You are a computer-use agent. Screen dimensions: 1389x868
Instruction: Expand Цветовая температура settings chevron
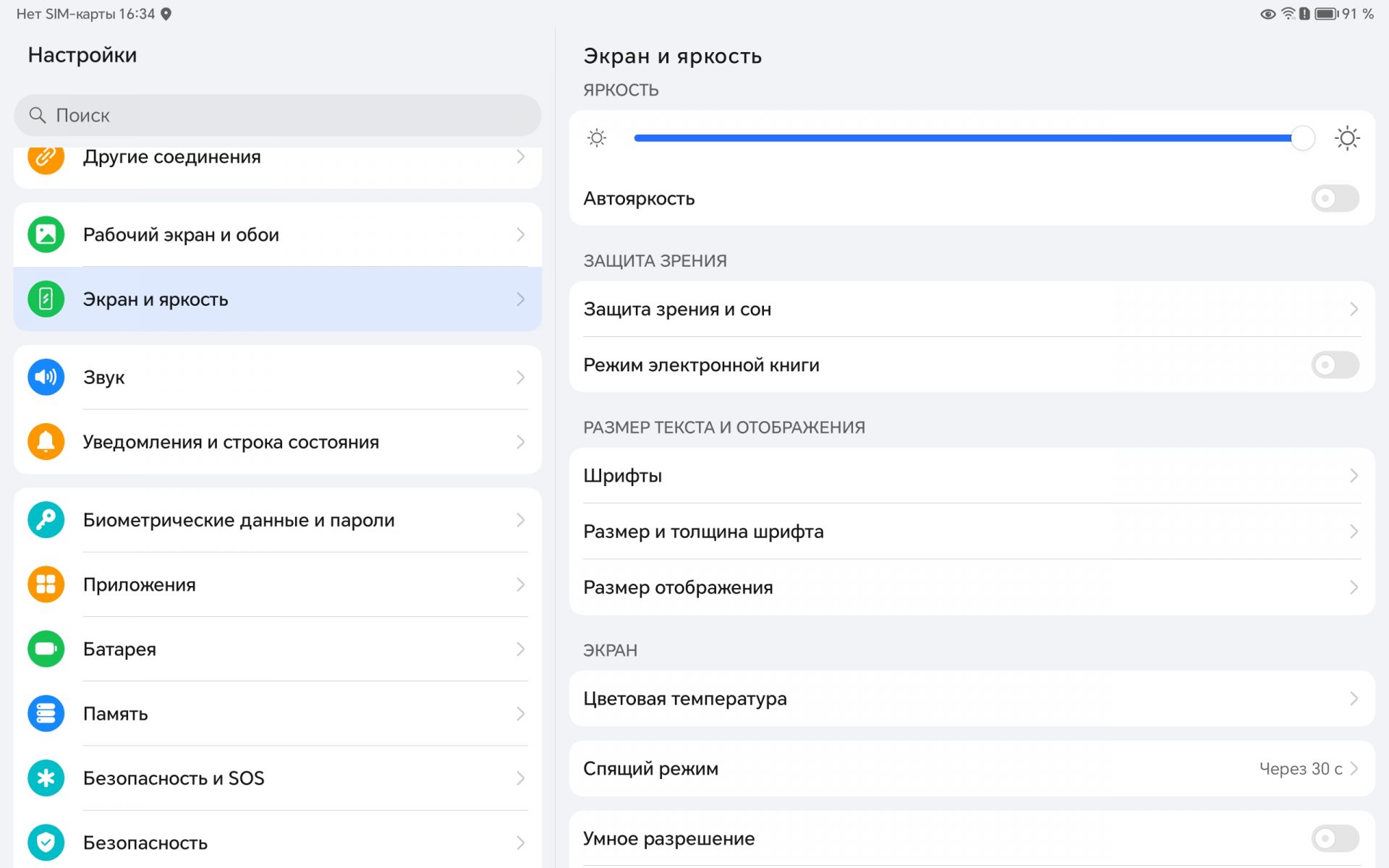click(1353, 699)
